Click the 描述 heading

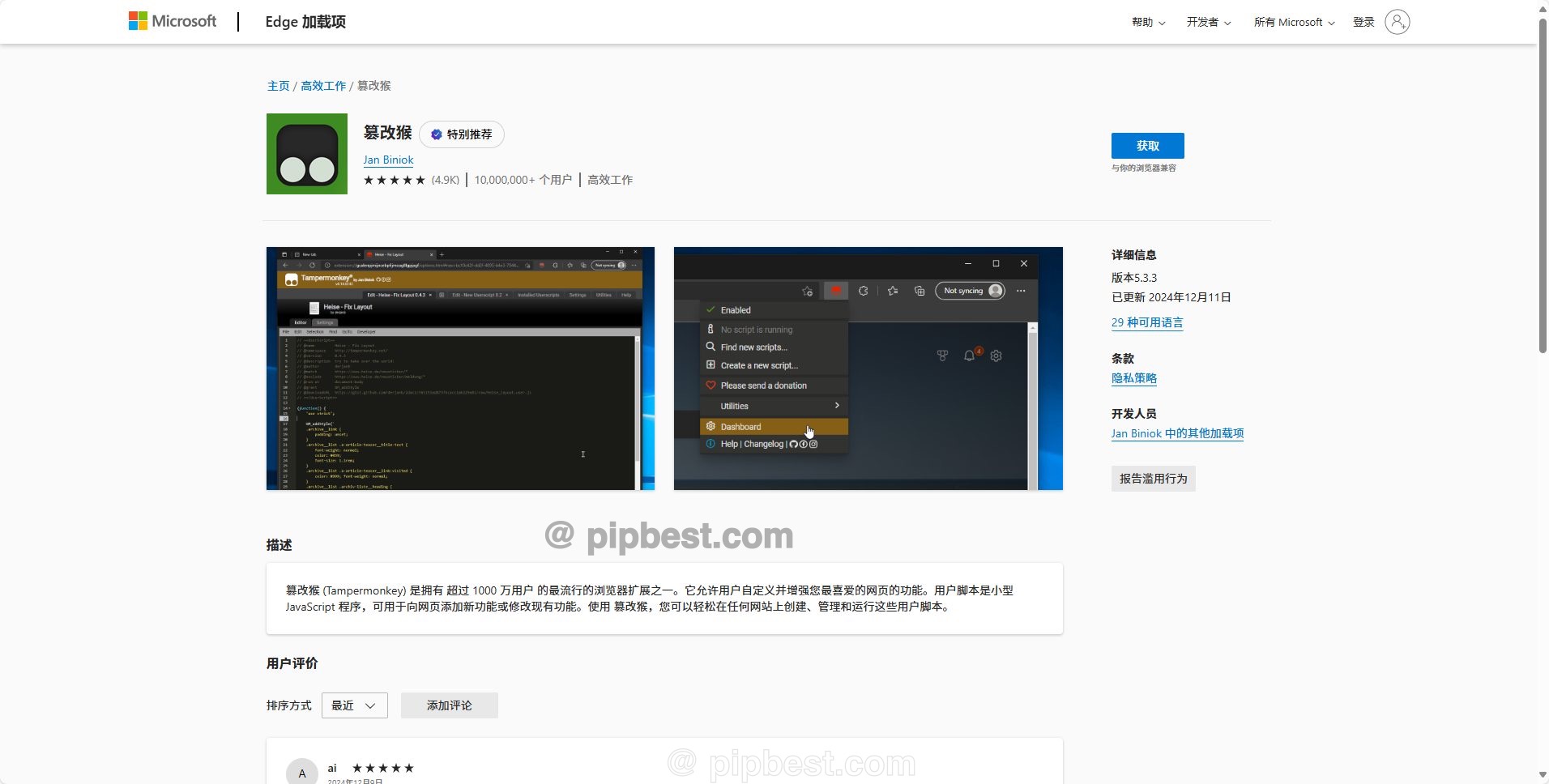tap(280, 545)
